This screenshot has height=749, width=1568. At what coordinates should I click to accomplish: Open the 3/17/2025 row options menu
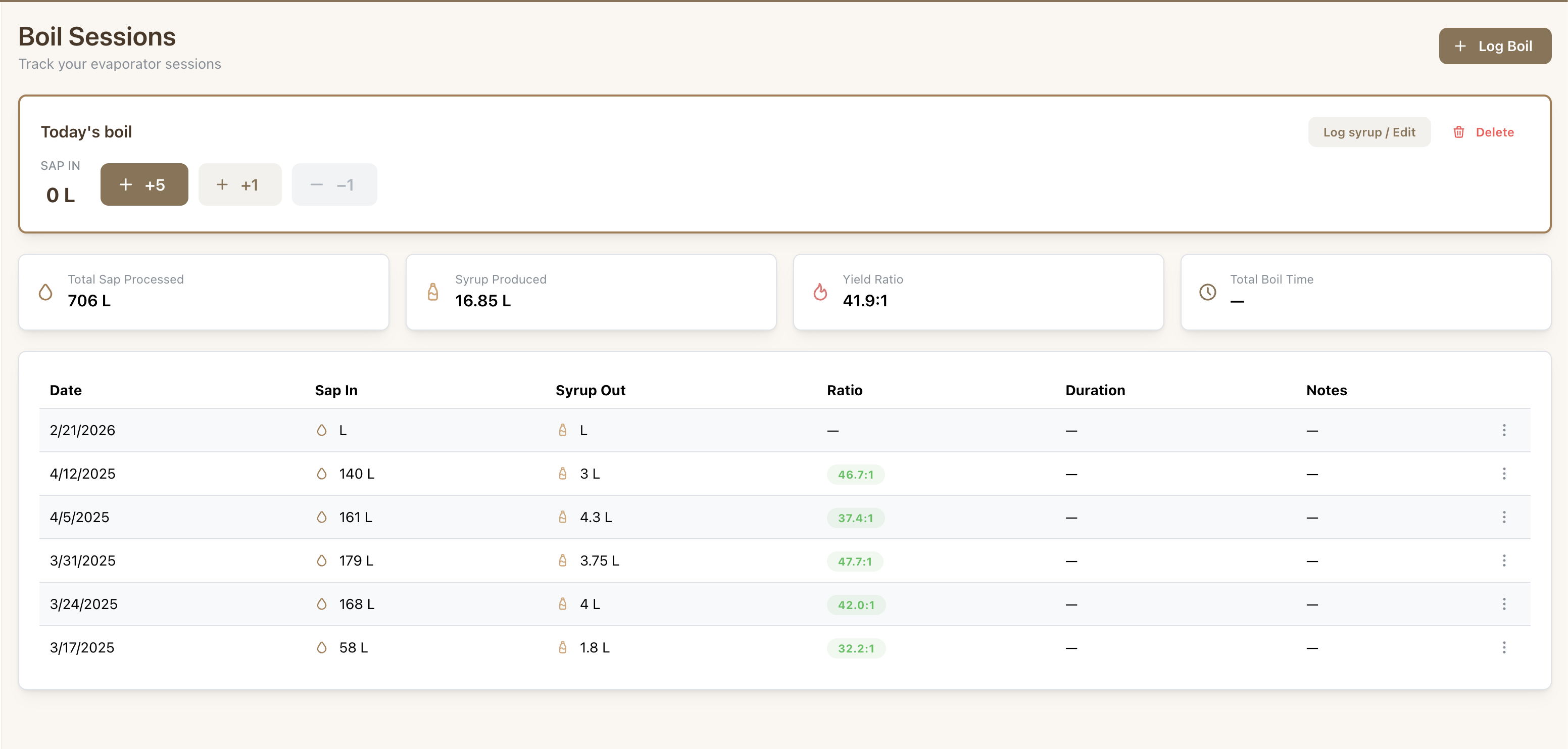pyautogui.click(x=1503, y=647)
